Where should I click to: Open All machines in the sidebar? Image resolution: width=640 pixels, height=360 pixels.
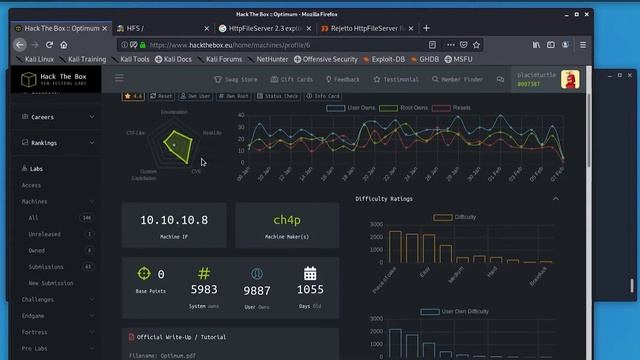(33, 218)
